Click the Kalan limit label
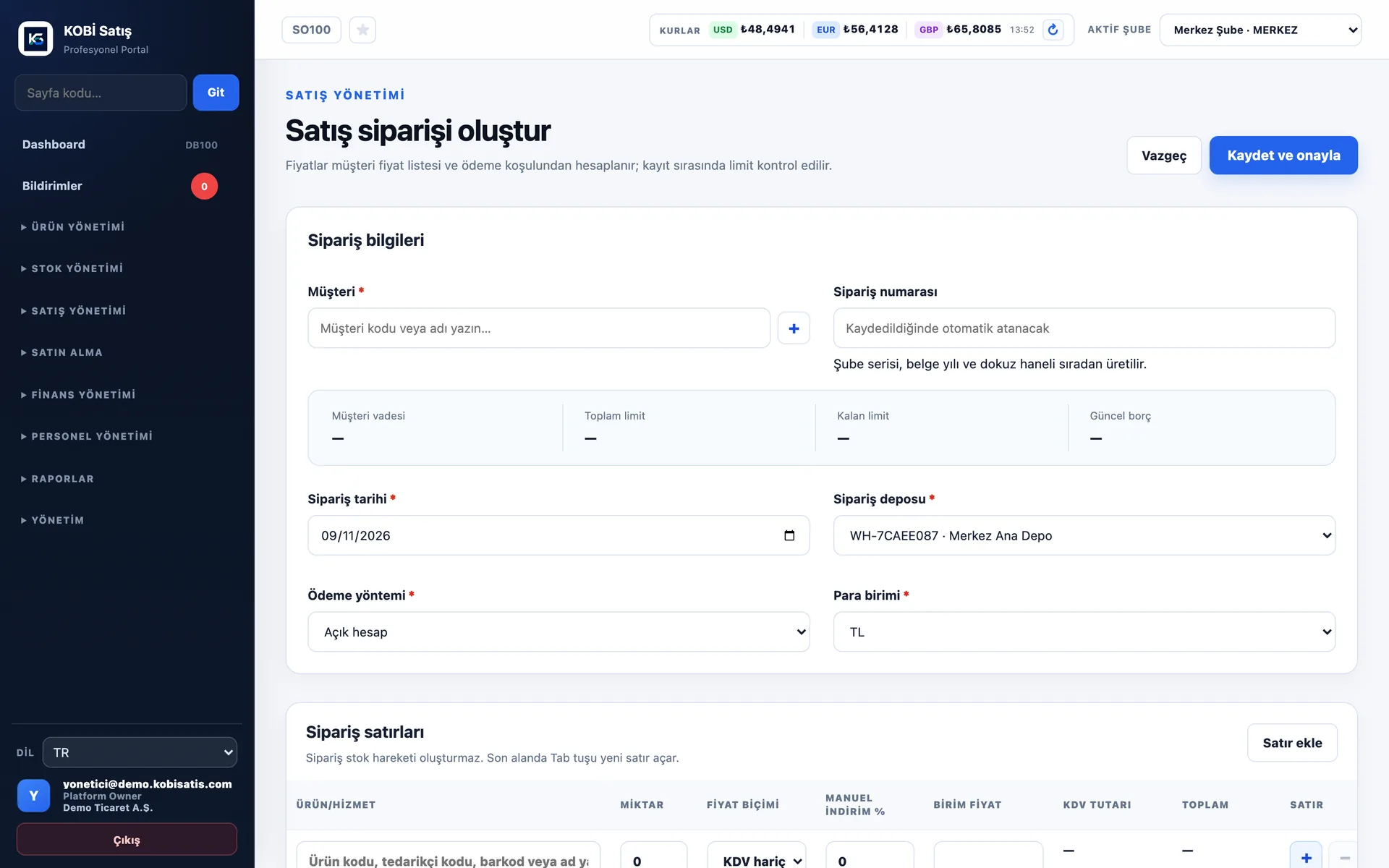Screen dimensions: 1389x868 click(863, 416)
